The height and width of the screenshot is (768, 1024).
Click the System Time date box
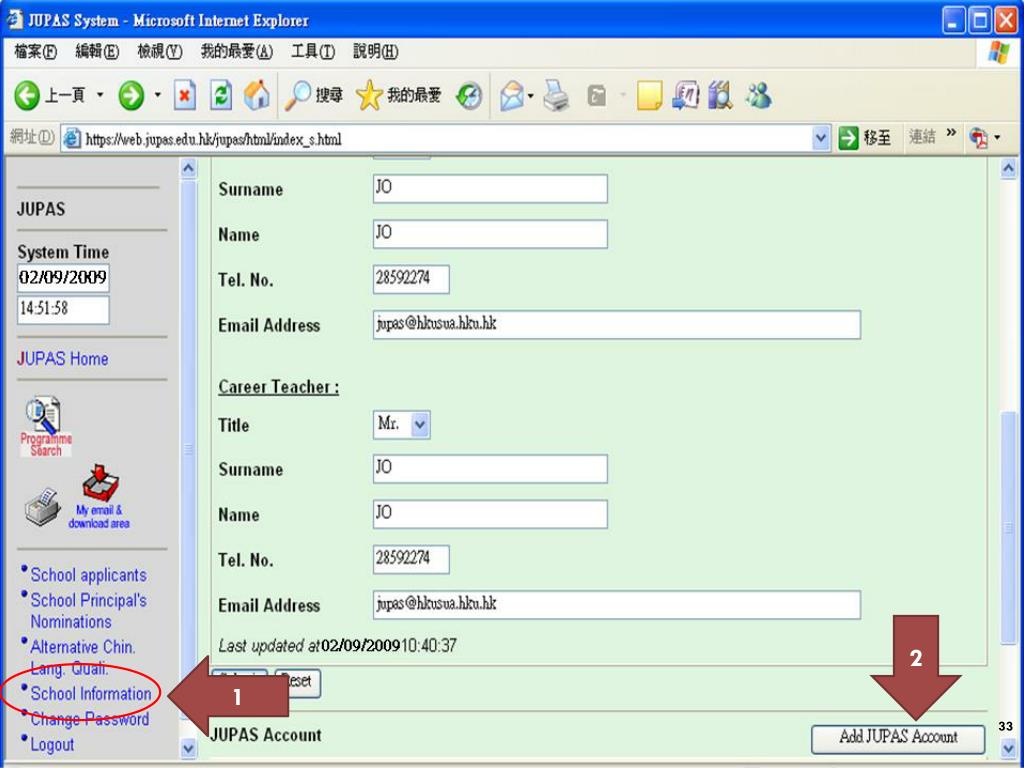(x=63, y=278)
